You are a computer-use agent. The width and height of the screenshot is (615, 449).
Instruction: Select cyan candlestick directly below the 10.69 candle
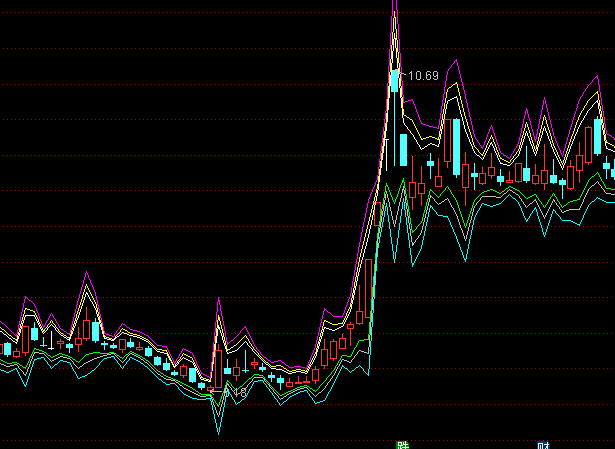402,151
